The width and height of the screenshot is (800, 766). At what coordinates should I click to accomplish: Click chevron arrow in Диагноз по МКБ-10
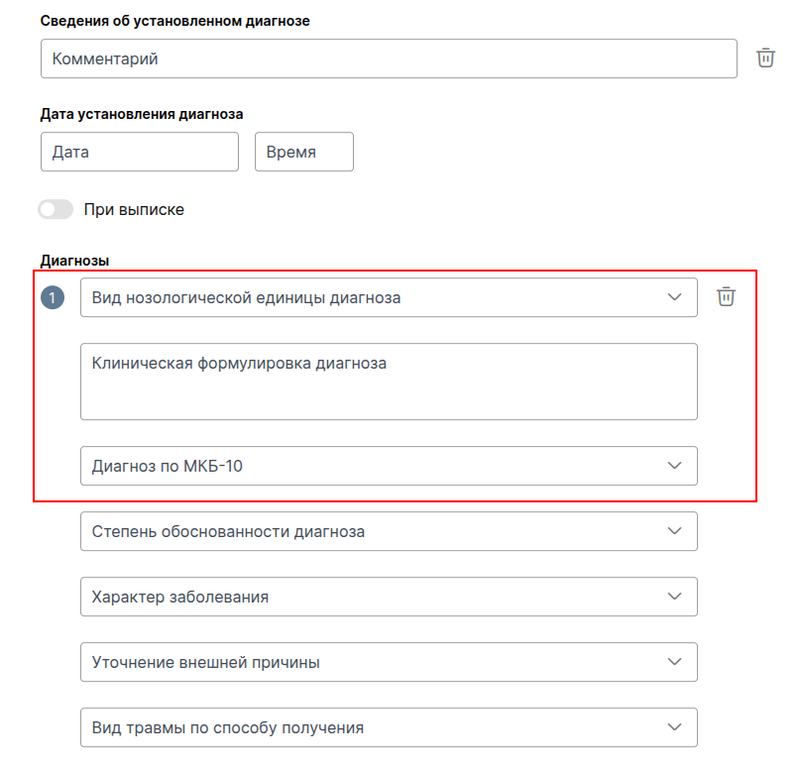coord(674,465)
